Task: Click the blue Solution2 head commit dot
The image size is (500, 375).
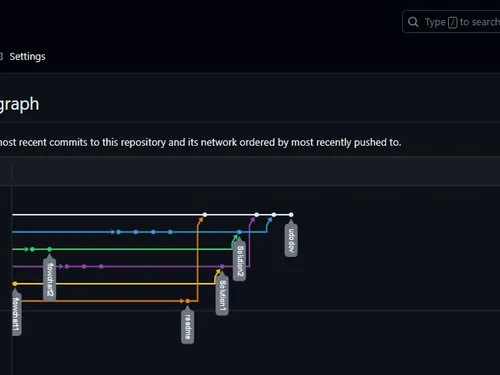Action: click(x=239, y=232)
